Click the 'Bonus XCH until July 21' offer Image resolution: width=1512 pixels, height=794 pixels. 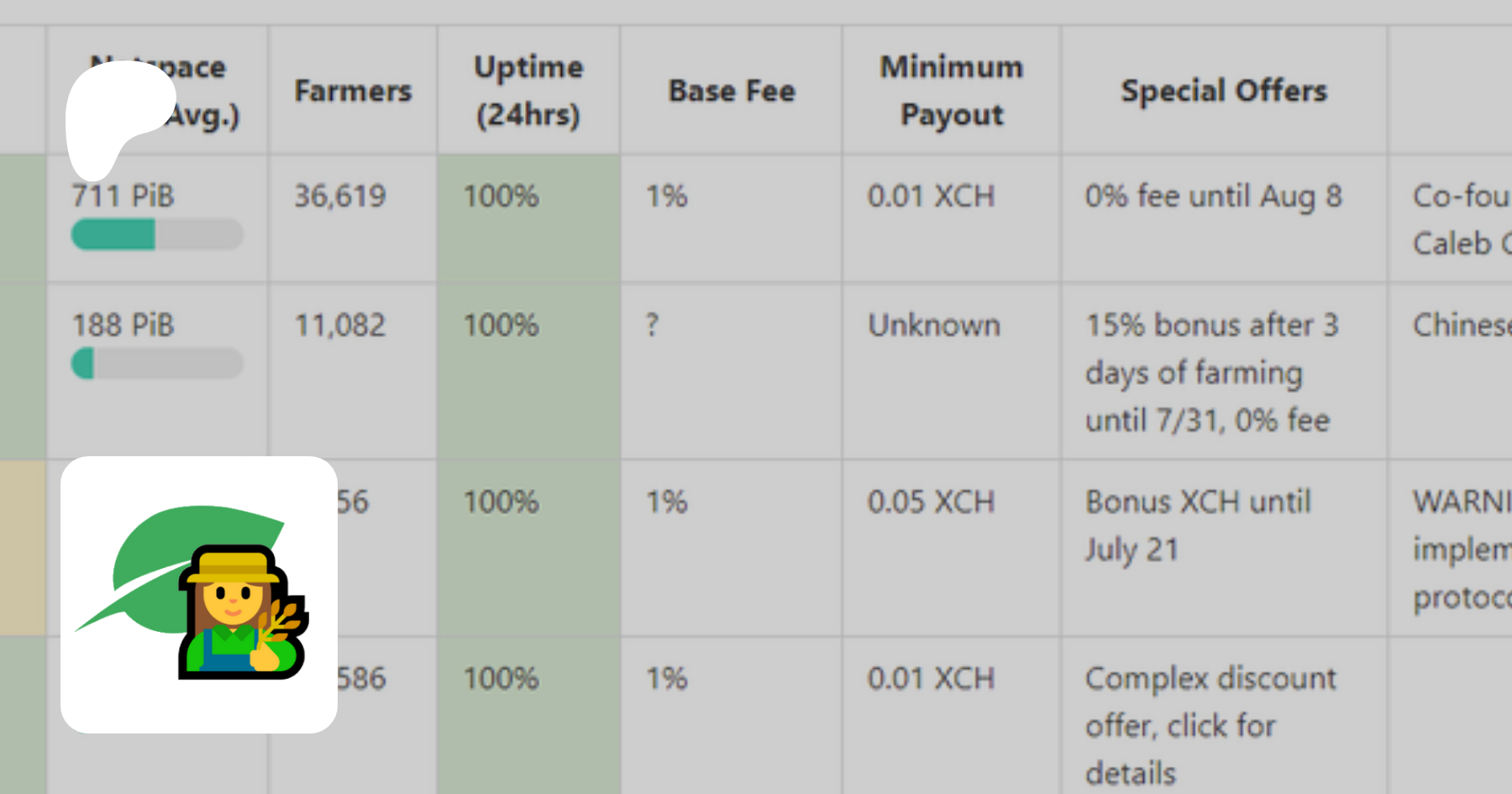click(1197, 525)
